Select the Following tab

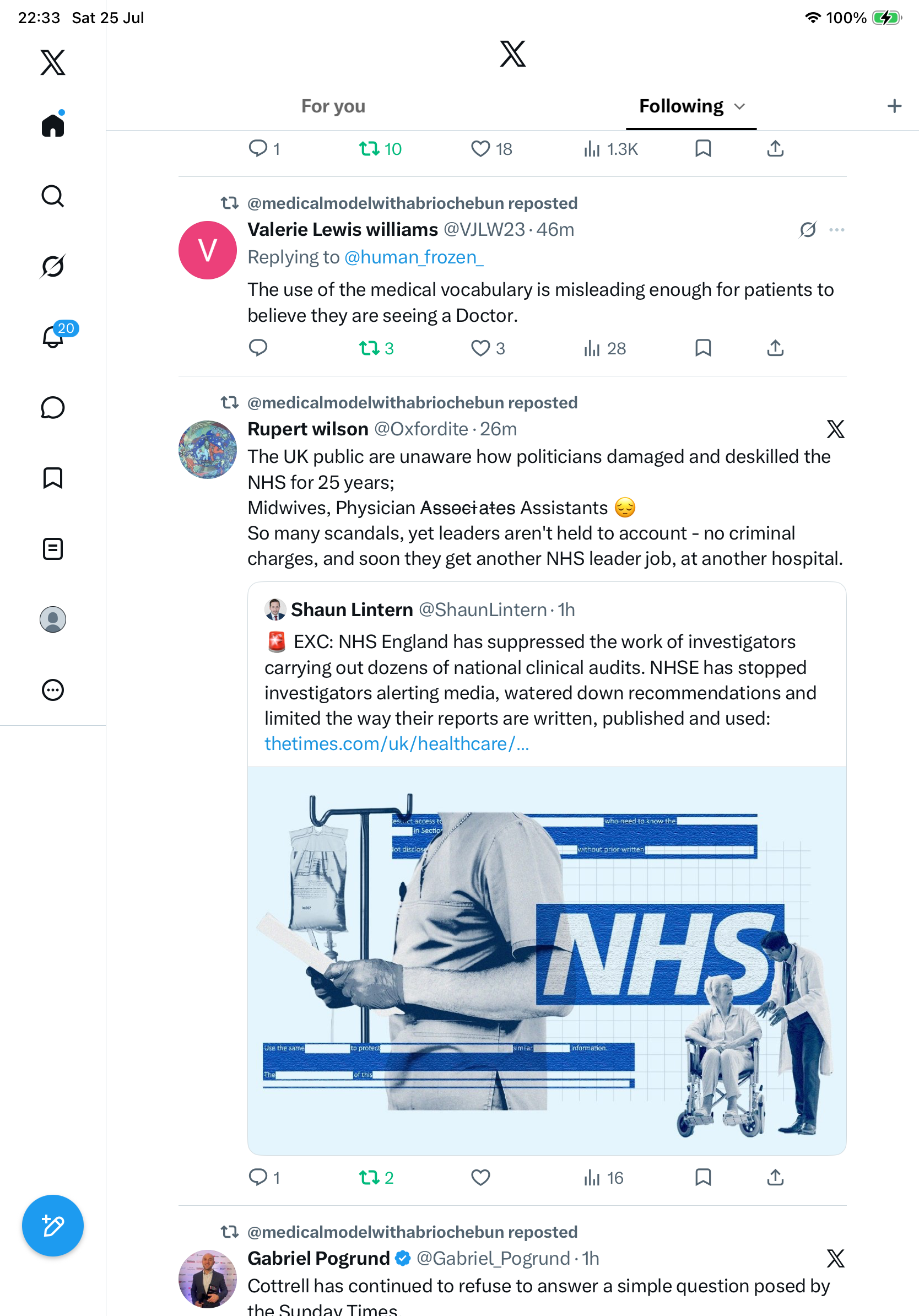pyautogui.click(x=681, y=106)
